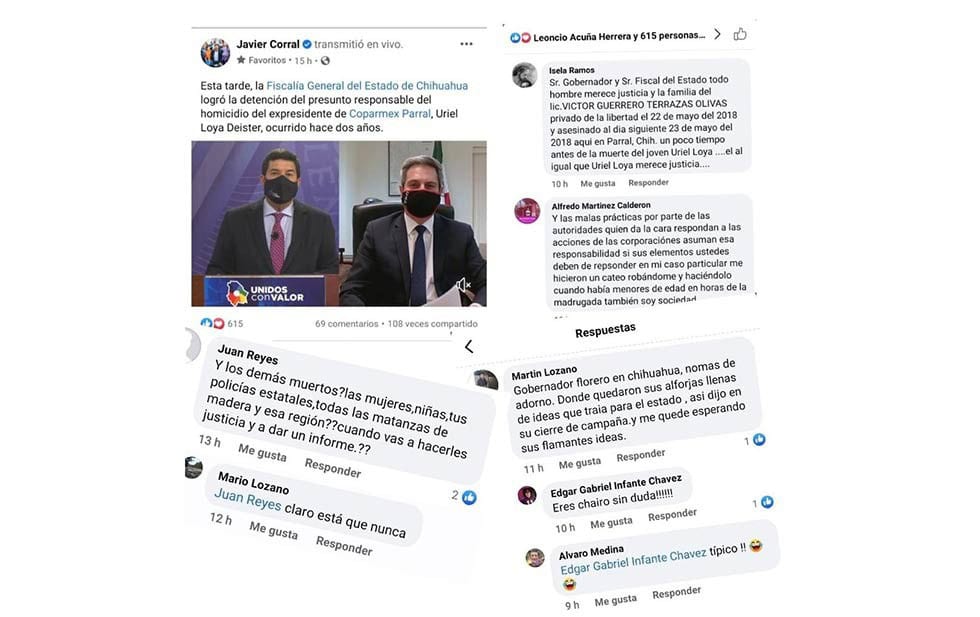Click the globe public privacy icon
Image resolution: width=980 pixels, height=617 pixels.
click(325, 61)
